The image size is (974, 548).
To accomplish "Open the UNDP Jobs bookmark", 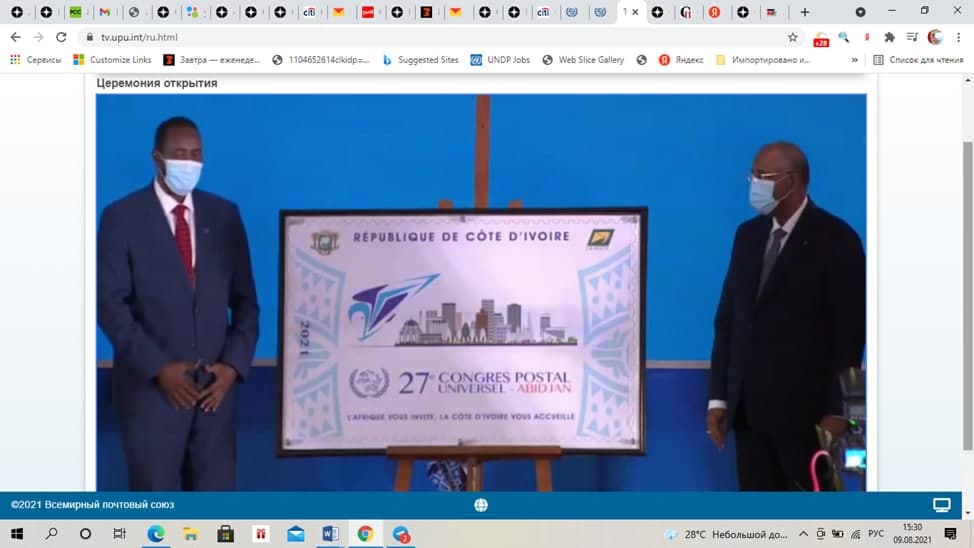I will pos(501,60).
